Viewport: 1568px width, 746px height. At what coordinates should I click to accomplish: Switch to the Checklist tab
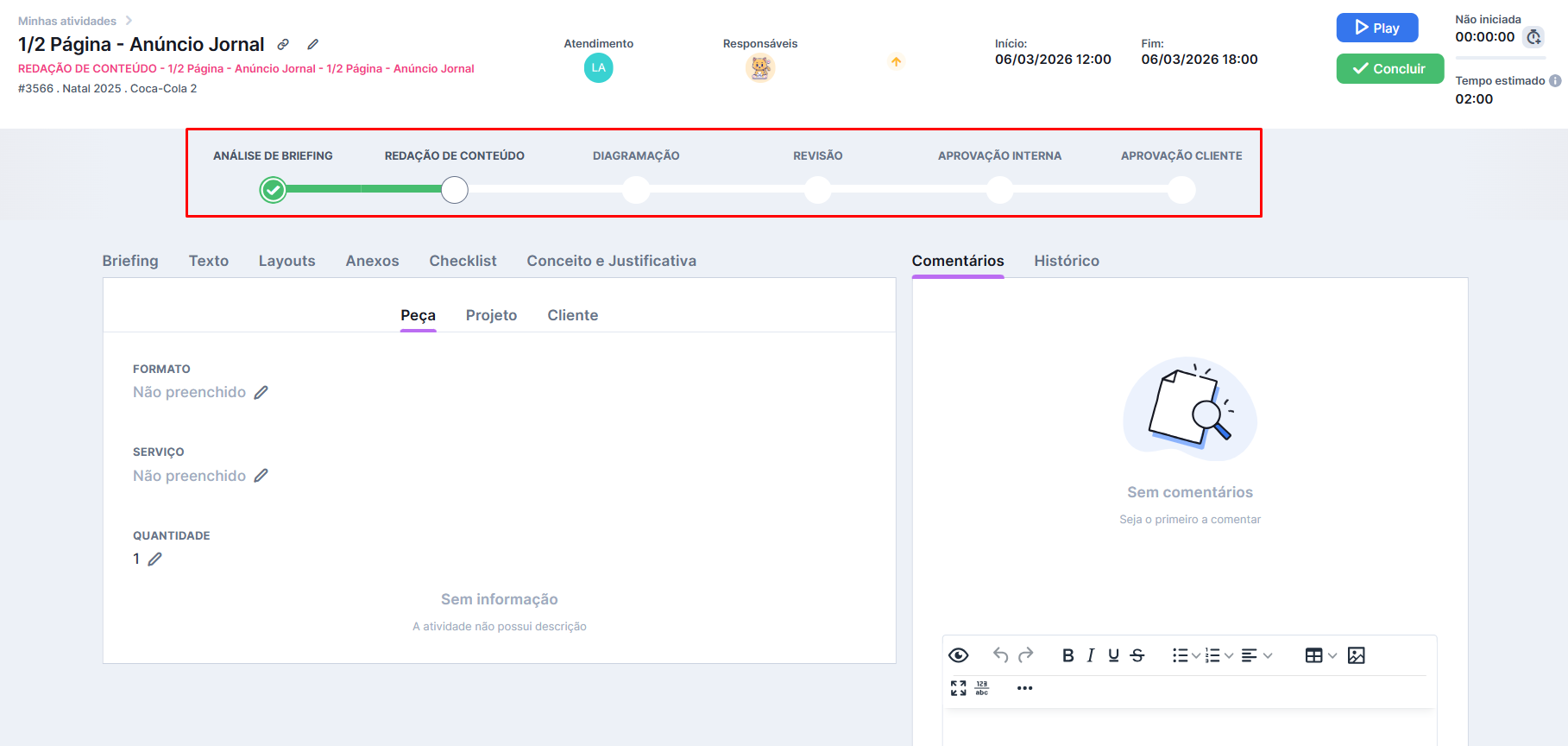click(463, 261)
